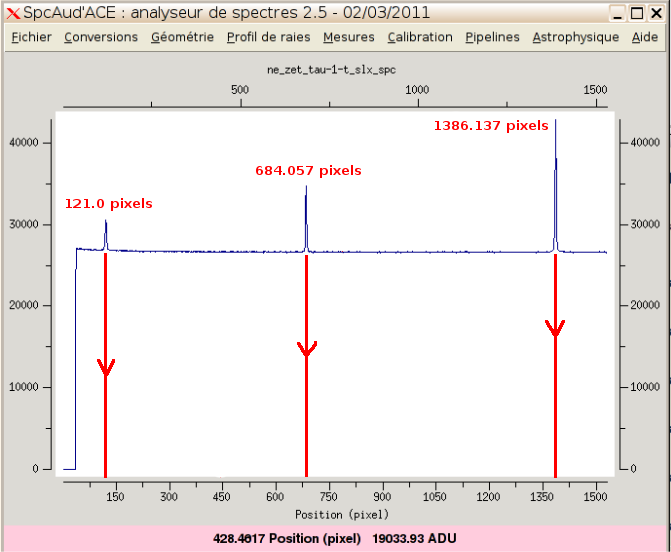The width and height of the screenshot is (671, 552).
Task: Click the 10000 label on the right axis
Action: pos(645,387)
